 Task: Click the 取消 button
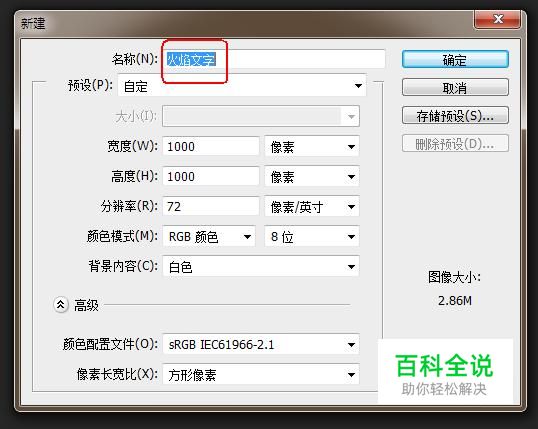coord(455,88)
